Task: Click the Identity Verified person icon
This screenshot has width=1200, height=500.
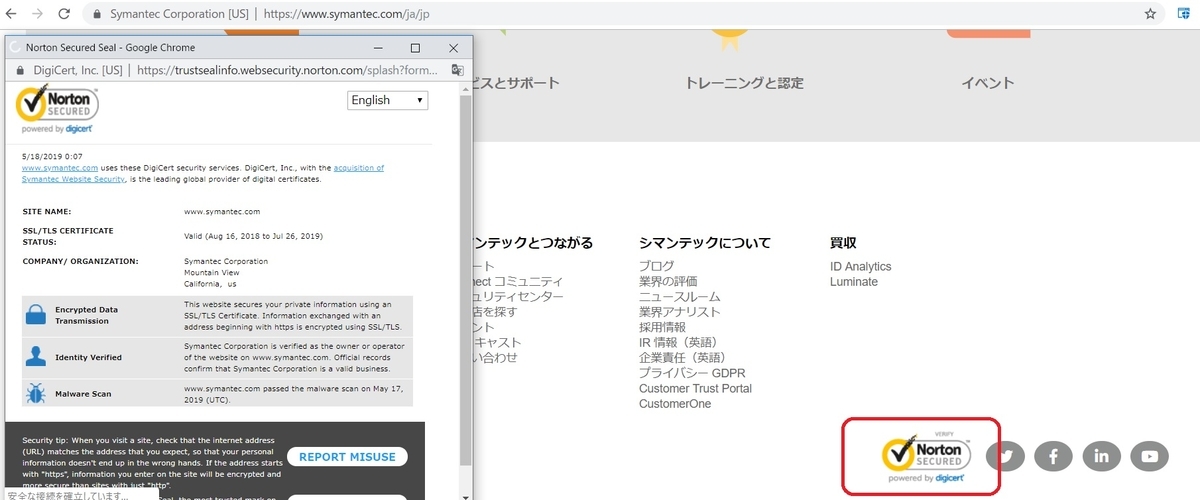Action: pos(36,357)
